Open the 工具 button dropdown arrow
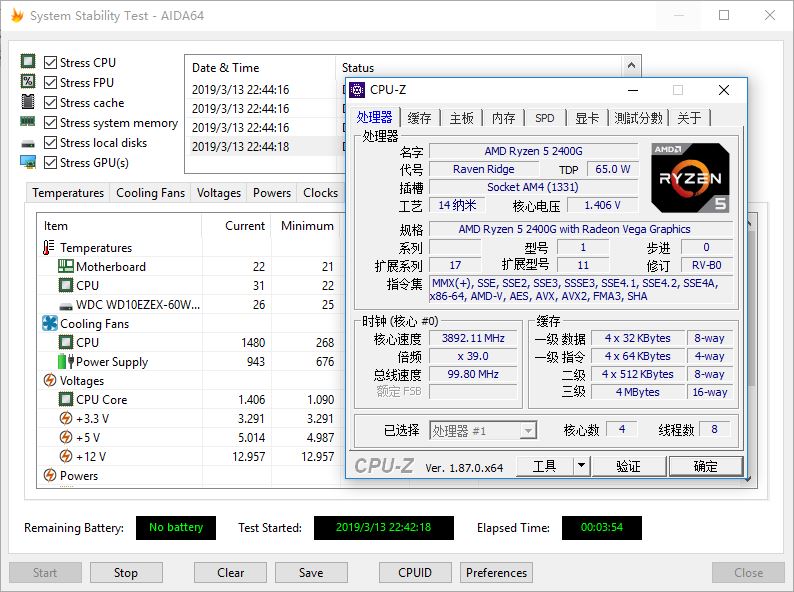 pyautogui.click(x=581, y=466)
